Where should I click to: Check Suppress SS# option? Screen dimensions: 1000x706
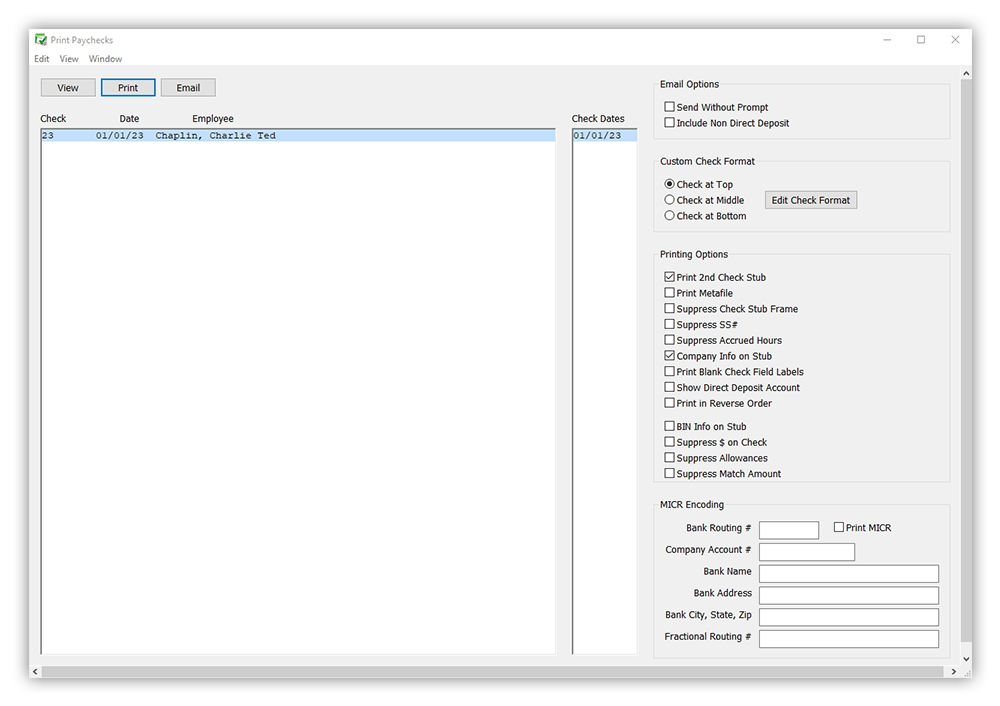tap(669, 324)
